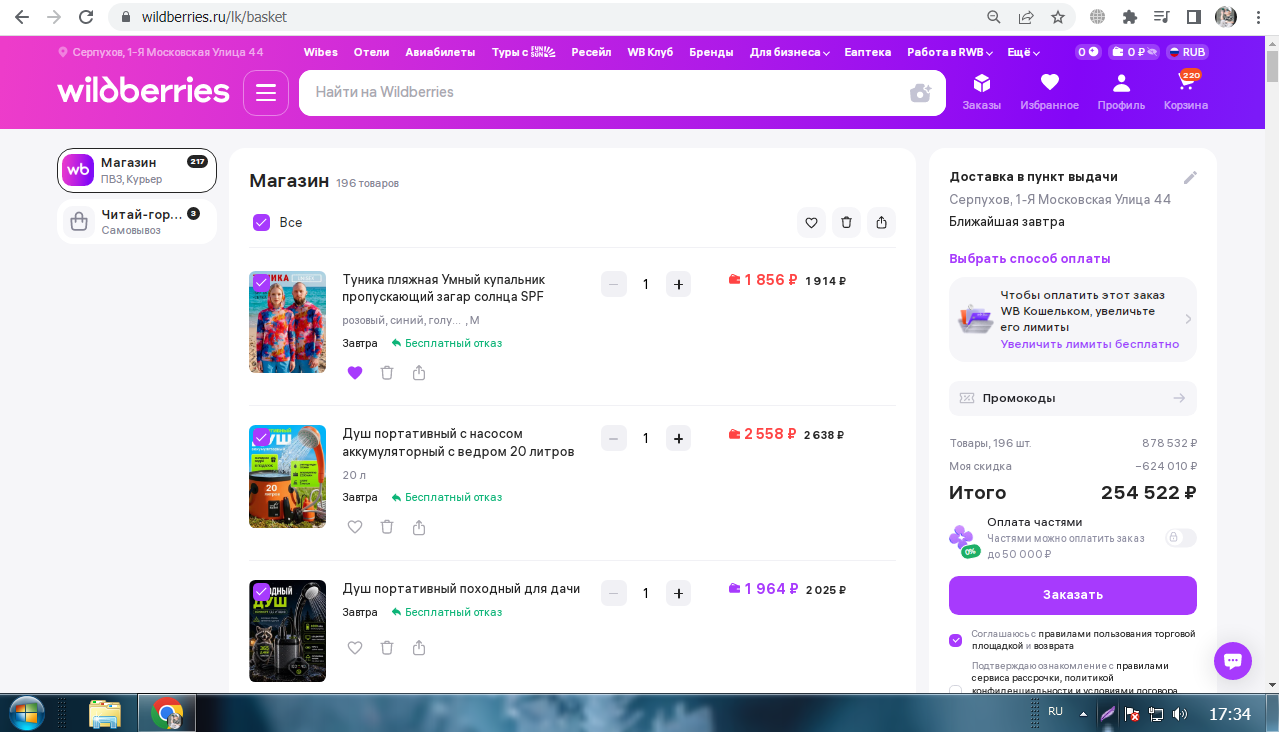
Task: Click the Заказать order button
Action: 1072,595
